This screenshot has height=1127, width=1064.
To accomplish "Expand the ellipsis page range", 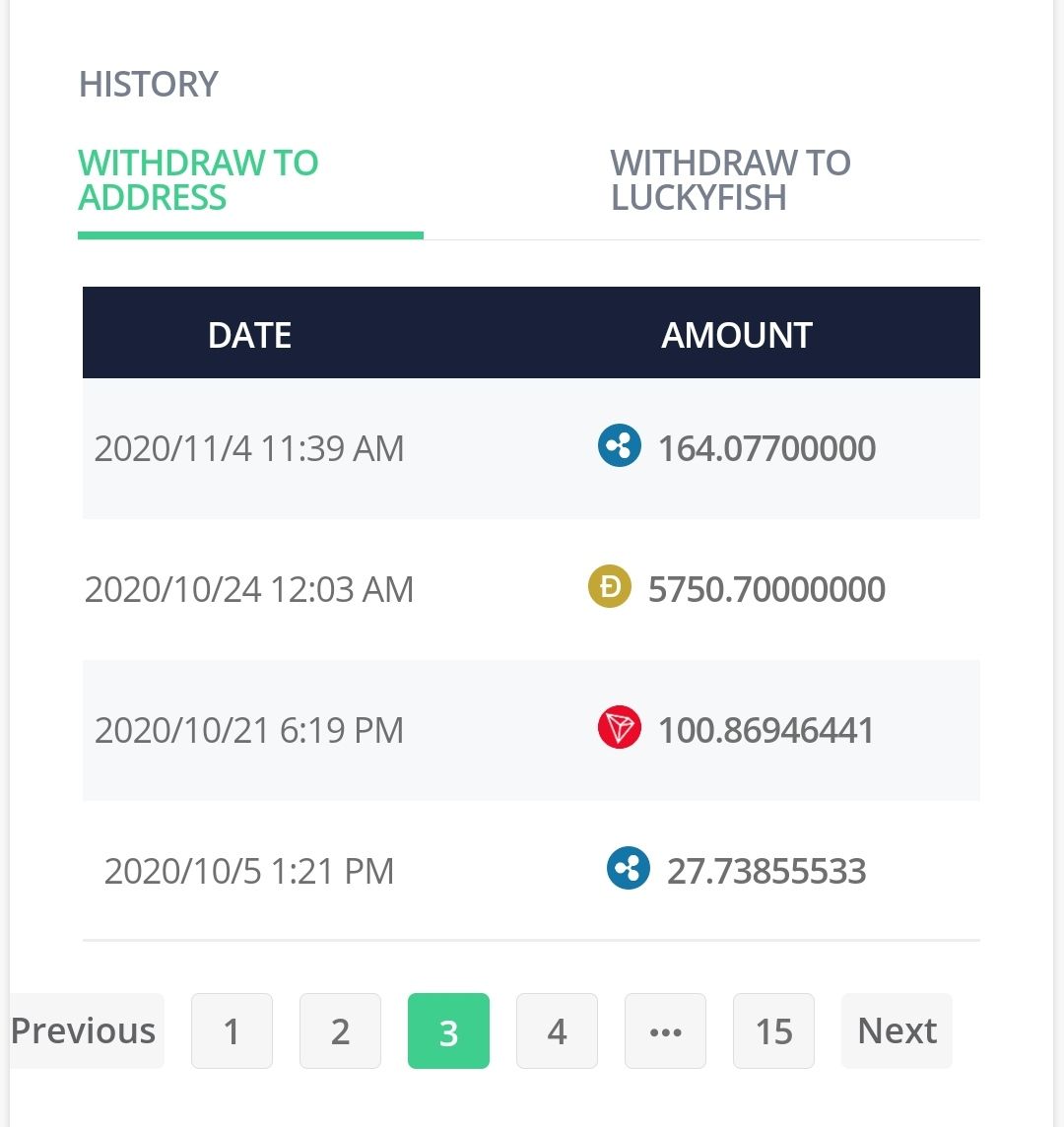I will (x=665, y=1030).
